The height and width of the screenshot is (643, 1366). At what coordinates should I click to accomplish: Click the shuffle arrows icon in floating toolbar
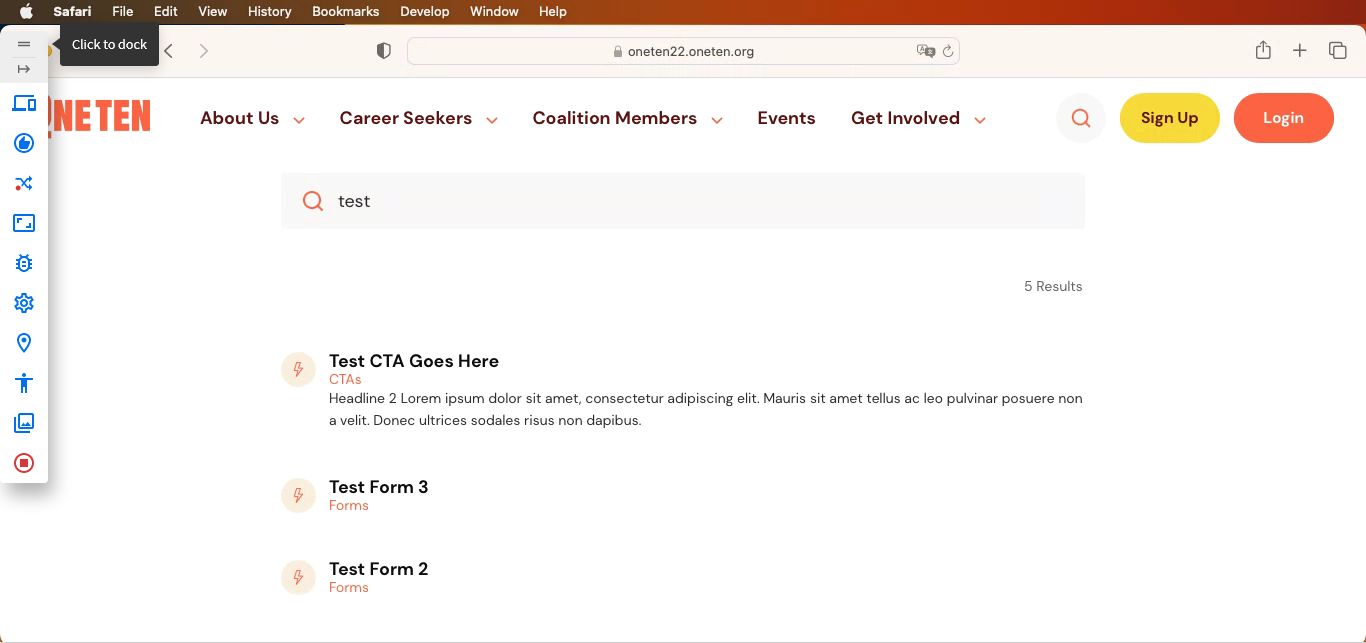(x=24, y=183)
